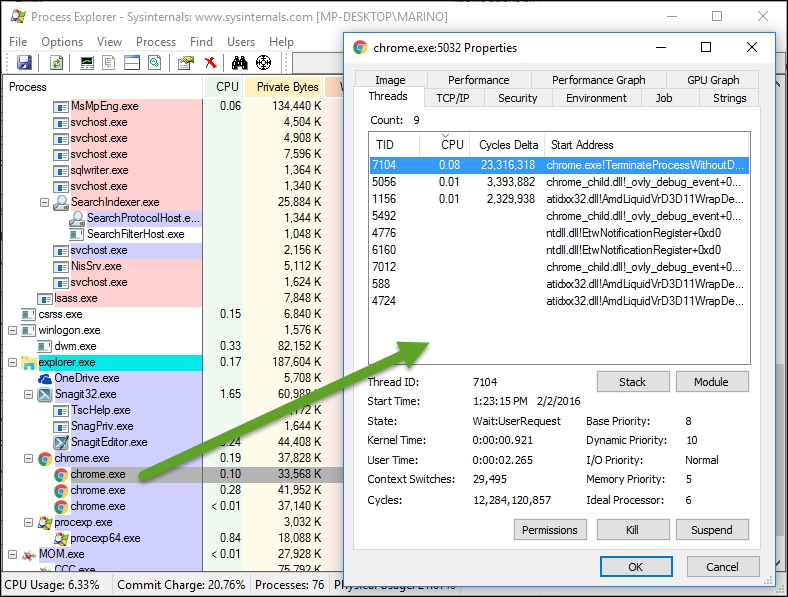
Task: Click the OneDrive.exe cloud icon
Action: pos(45,378)
